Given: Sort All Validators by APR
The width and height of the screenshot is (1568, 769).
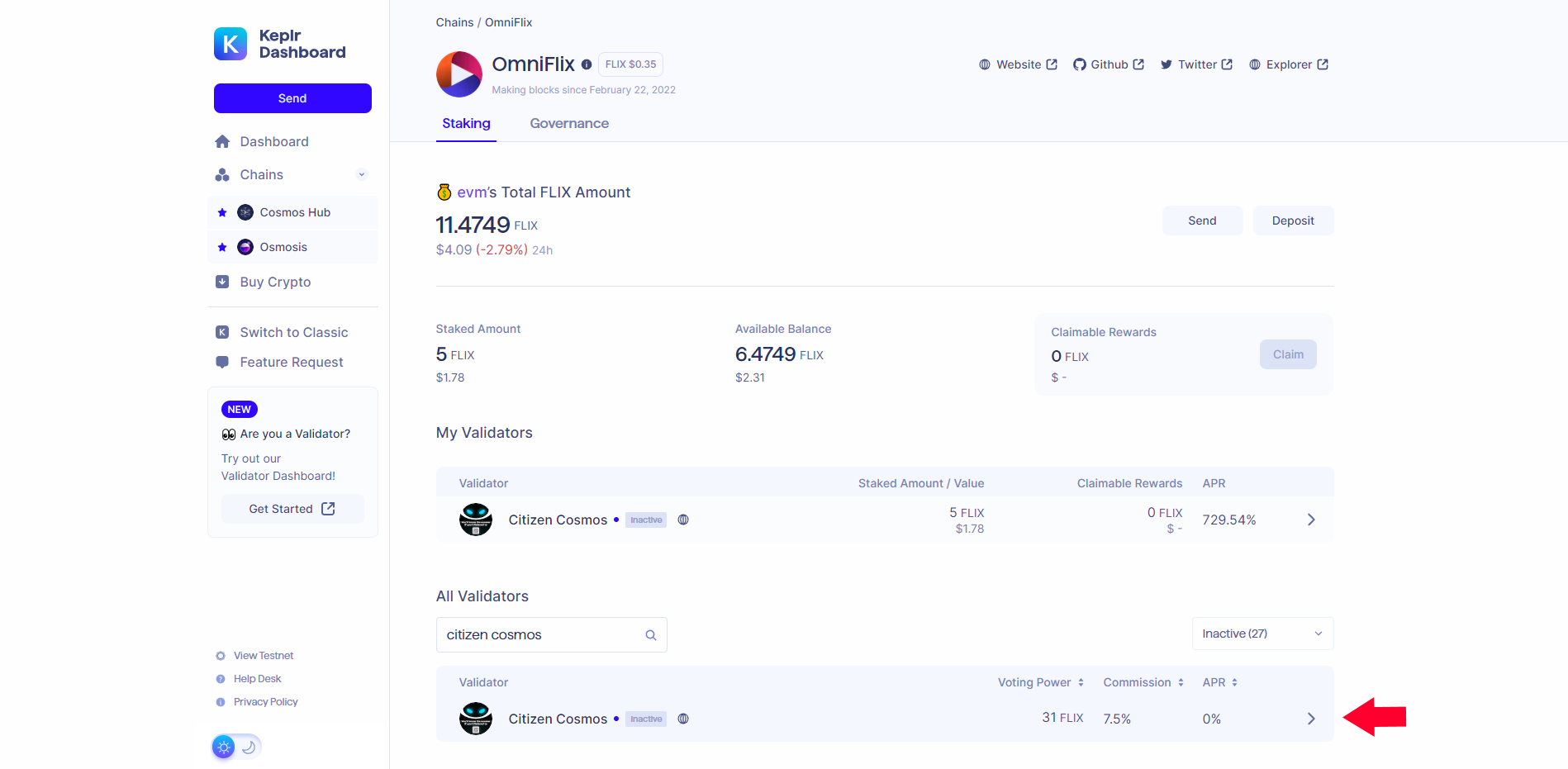Looking at the screenshot, I should click(1219, 682).
